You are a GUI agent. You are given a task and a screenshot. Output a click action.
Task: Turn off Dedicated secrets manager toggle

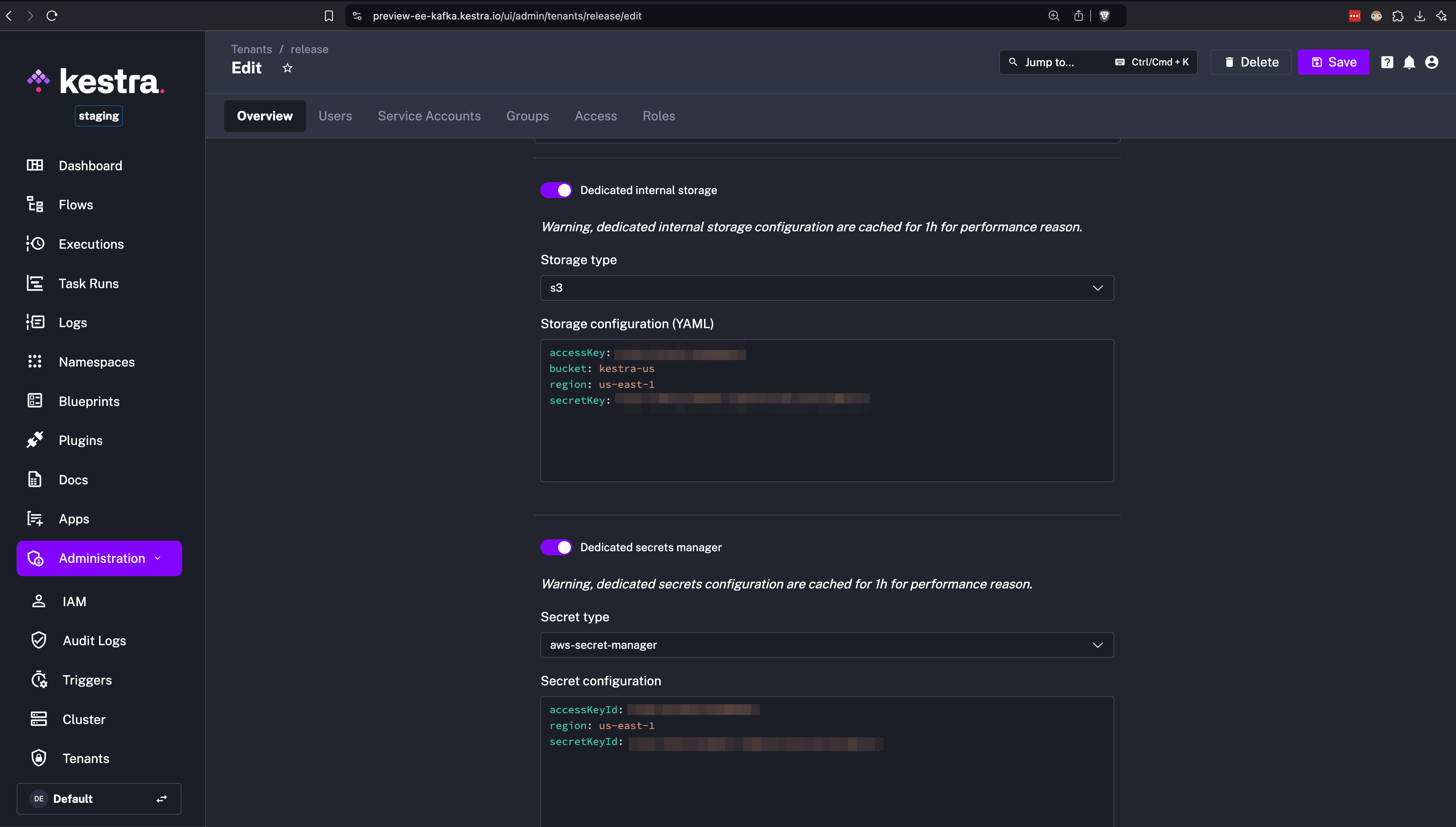click(556, 548)
